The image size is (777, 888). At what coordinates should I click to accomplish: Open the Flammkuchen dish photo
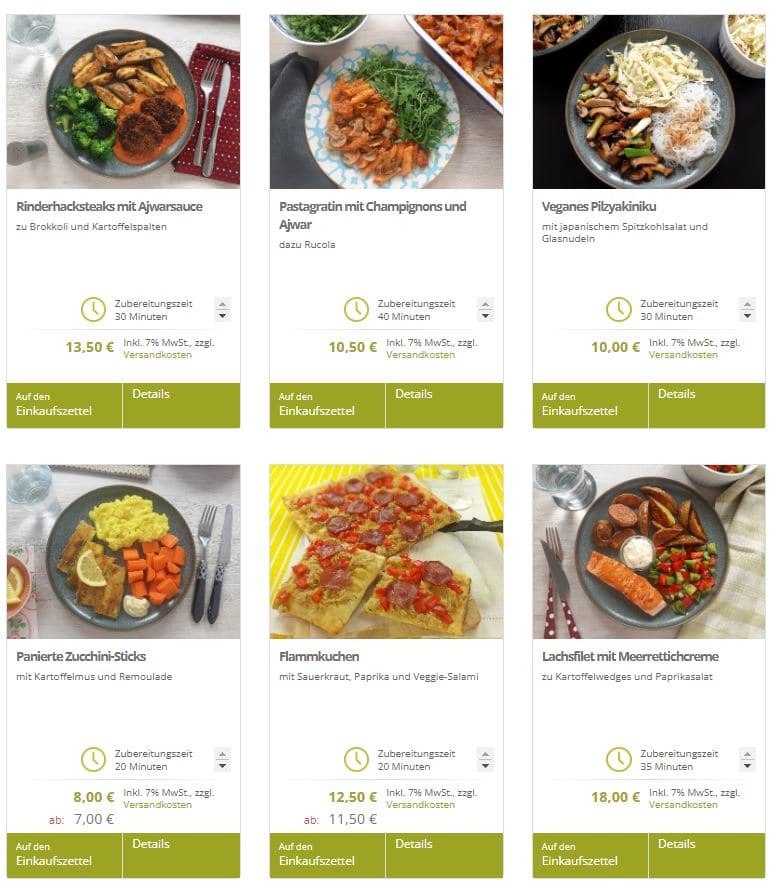386,552
